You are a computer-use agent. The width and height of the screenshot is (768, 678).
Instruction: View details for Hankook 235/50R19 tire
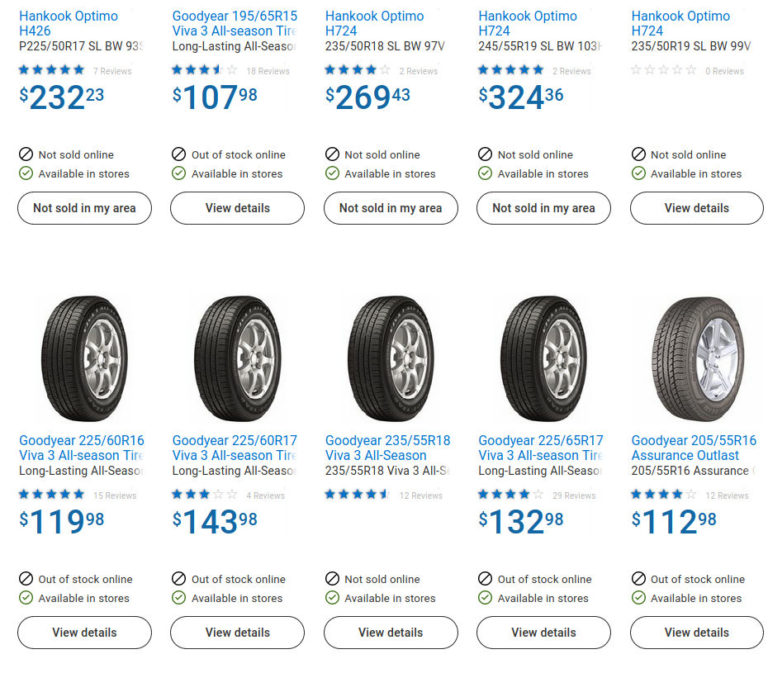pyautogui.click(x=696, y=208)
